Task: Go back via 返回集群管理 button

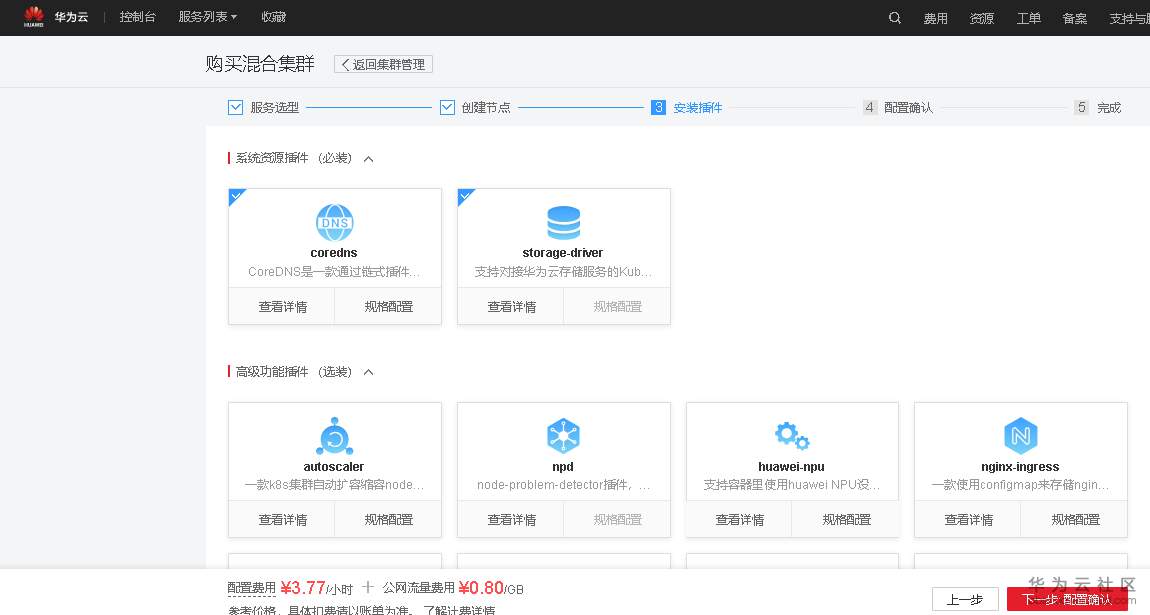Action: pyautogui.click(x=384, y=65)
